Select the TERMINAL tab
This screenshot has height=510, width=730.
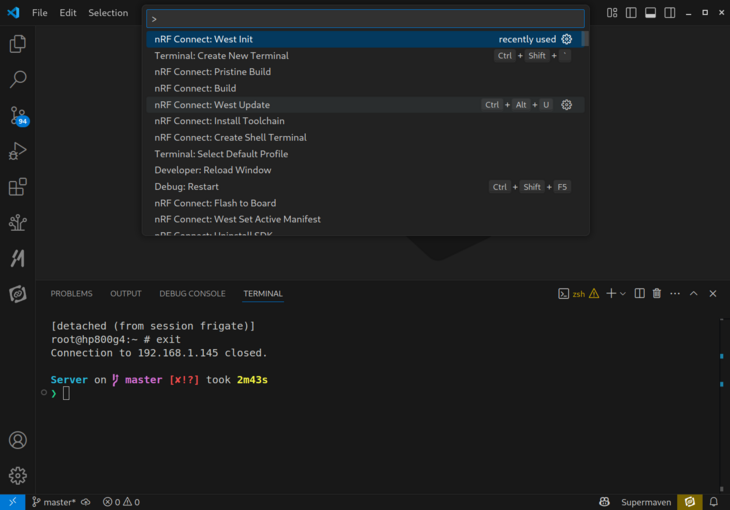point(263,293)
